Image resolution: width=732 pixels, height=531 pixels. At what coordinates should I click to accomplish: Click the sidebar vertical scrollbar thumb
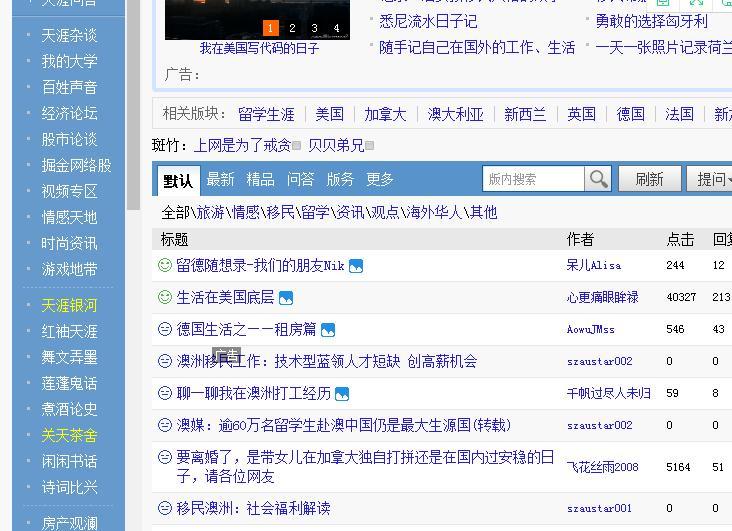(133, 105)
